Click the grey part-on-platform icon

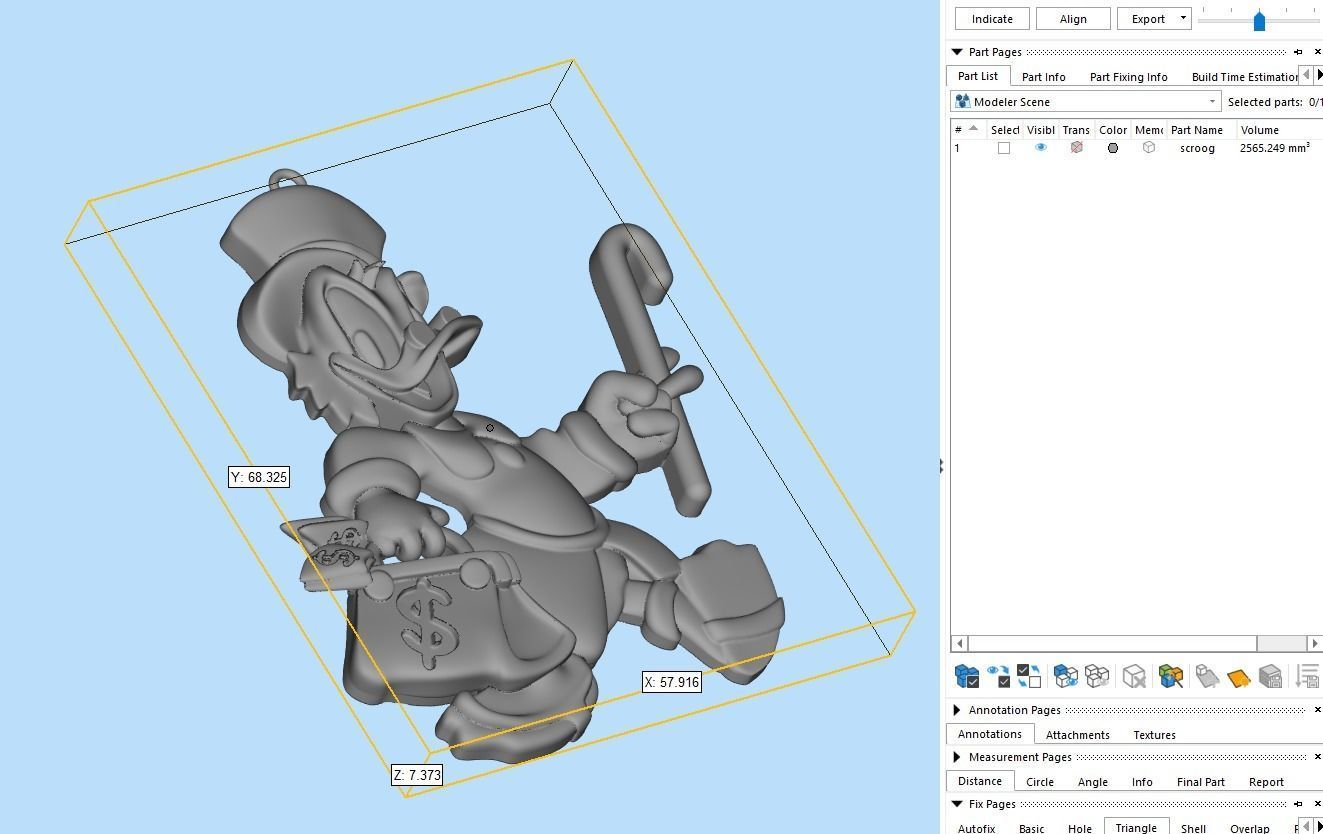pos(1206,677)
